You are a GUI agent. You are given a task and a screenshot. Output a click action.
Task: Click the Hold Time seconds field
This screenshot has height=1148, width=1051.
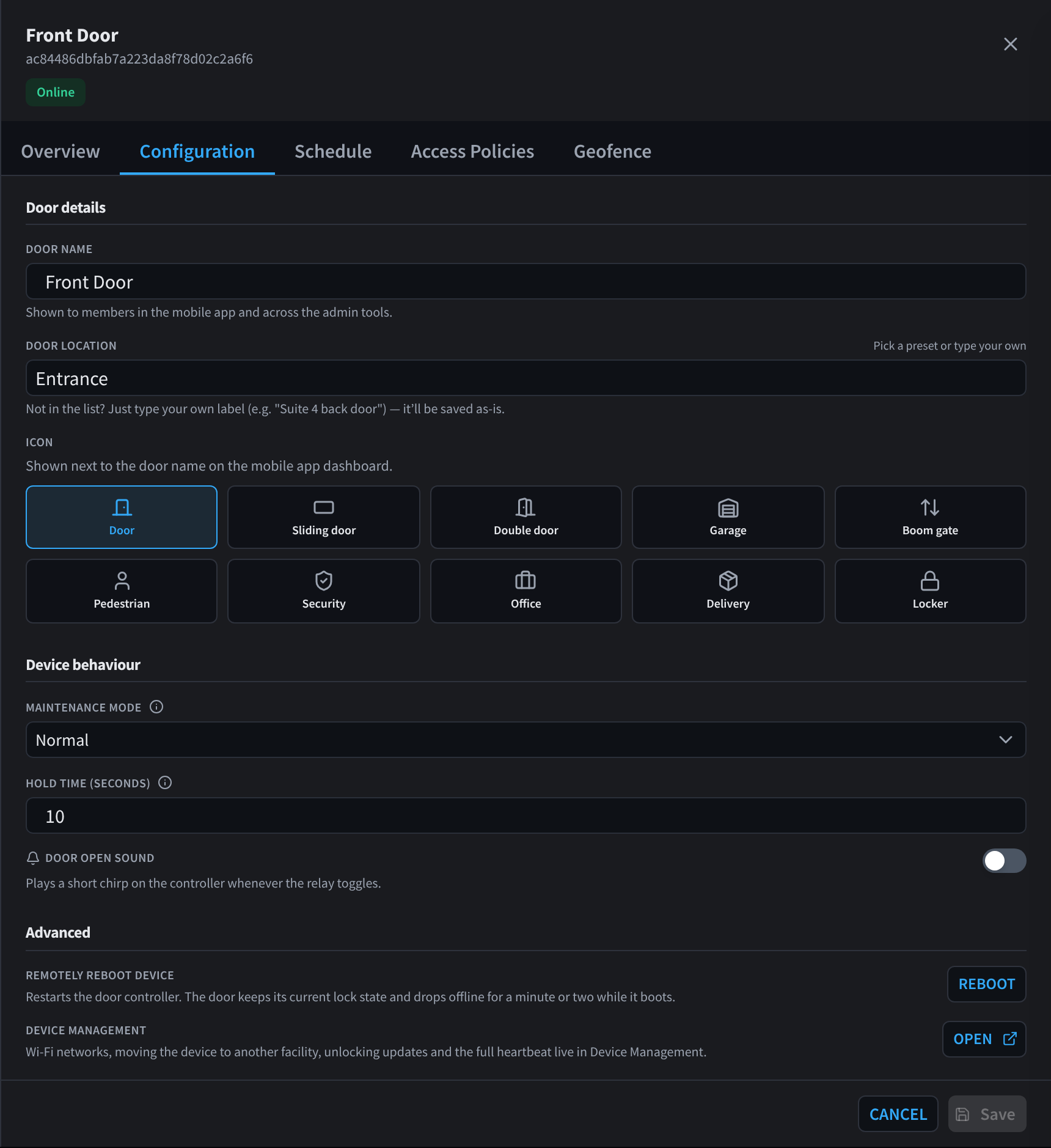pyautogui.click(x=525, y=815)
